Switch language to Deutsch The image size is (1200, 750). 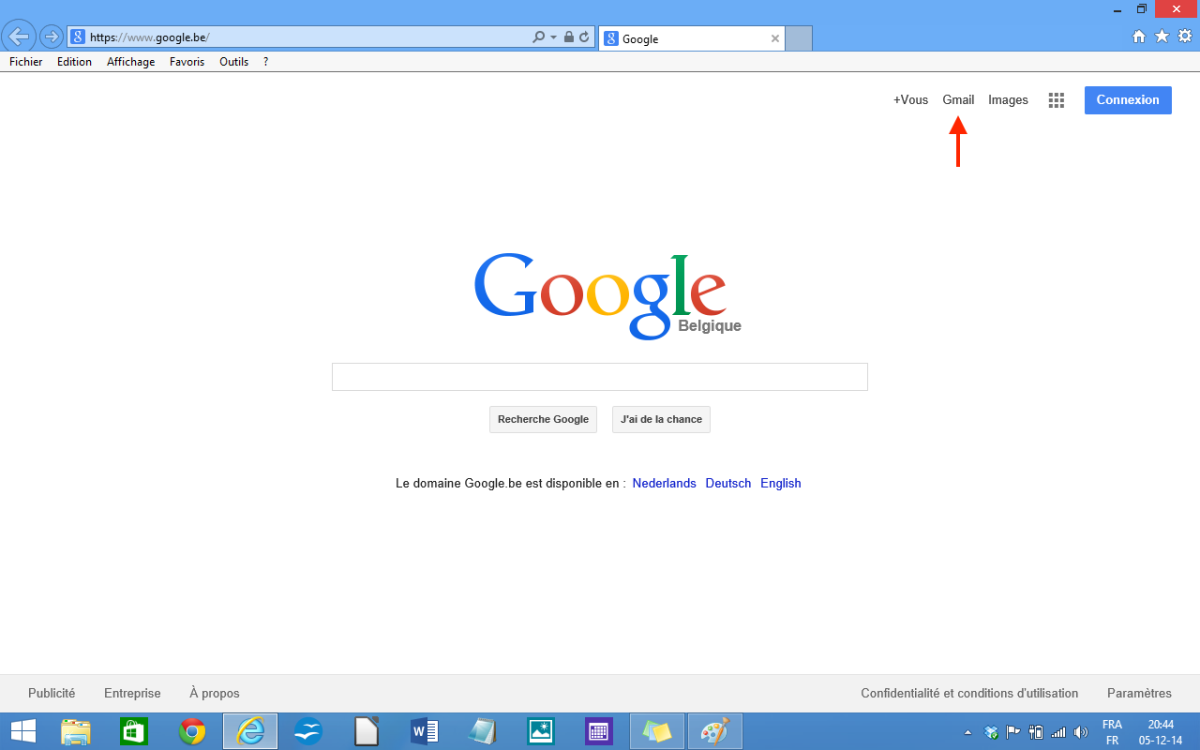(x=728, y=483)
